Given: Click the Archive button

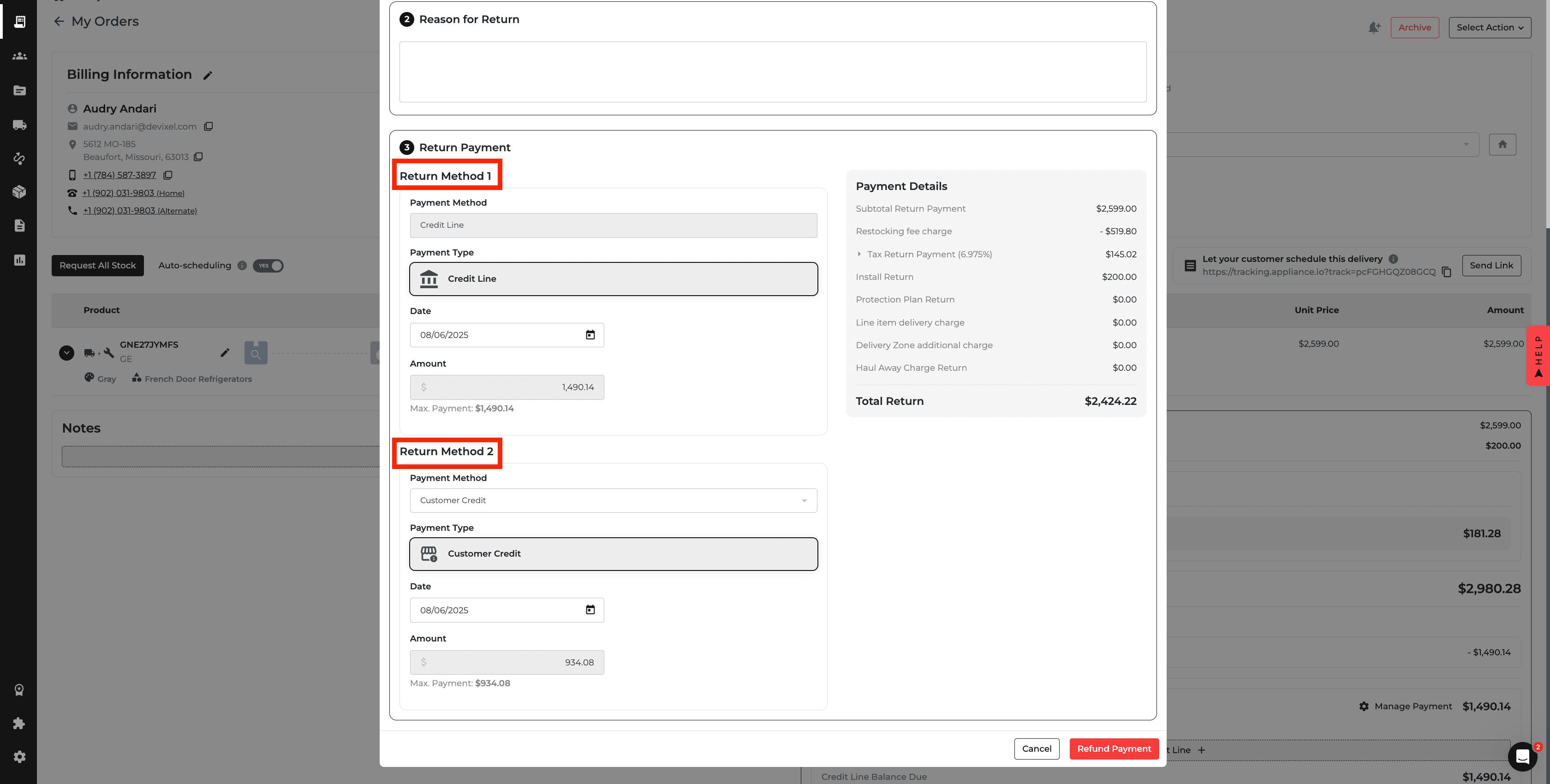Looking at the screenshot, I should point(1415,28).
